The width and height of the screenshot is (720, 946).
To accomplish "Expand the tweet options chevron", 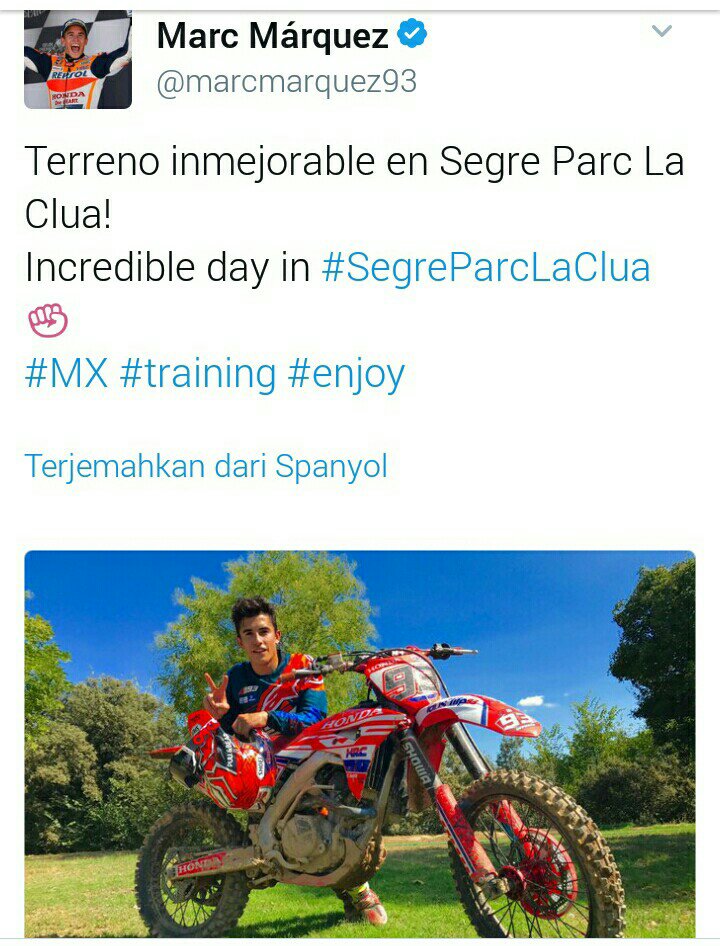I will pyautogui.click(x=662, y=31).
